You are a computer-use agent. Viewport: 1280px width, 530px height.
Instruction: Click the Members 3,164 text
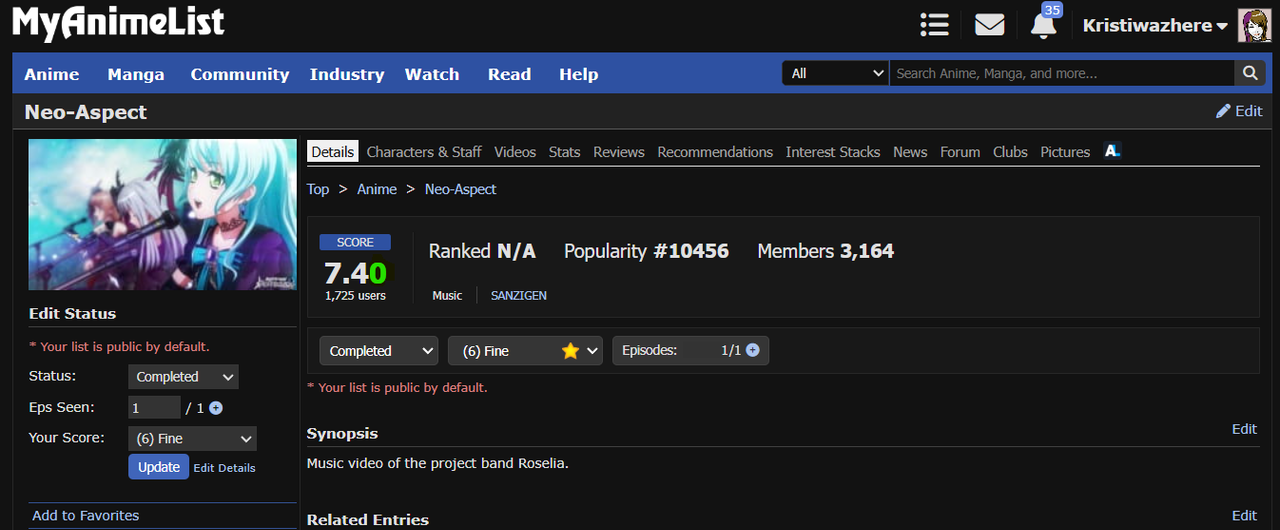click(x=826, y=252)
